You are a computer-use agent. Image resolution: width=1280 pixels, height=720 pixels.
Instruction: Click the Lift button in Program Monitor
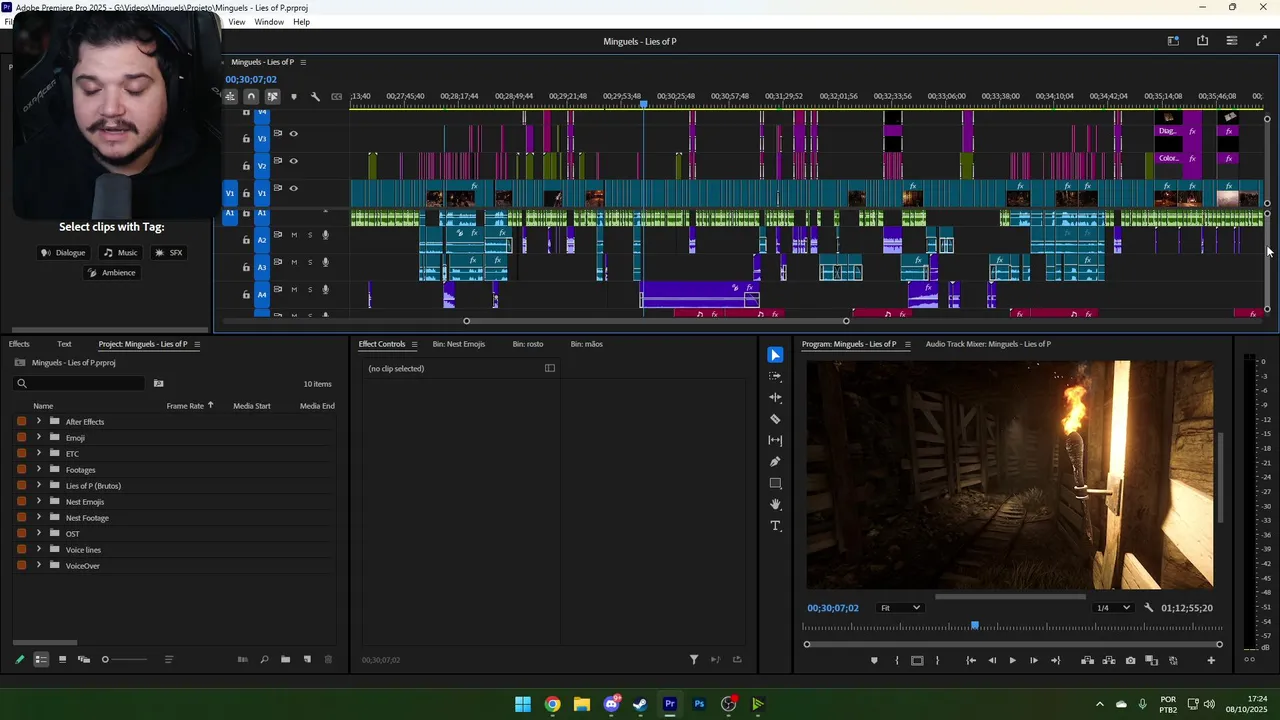1087,660
